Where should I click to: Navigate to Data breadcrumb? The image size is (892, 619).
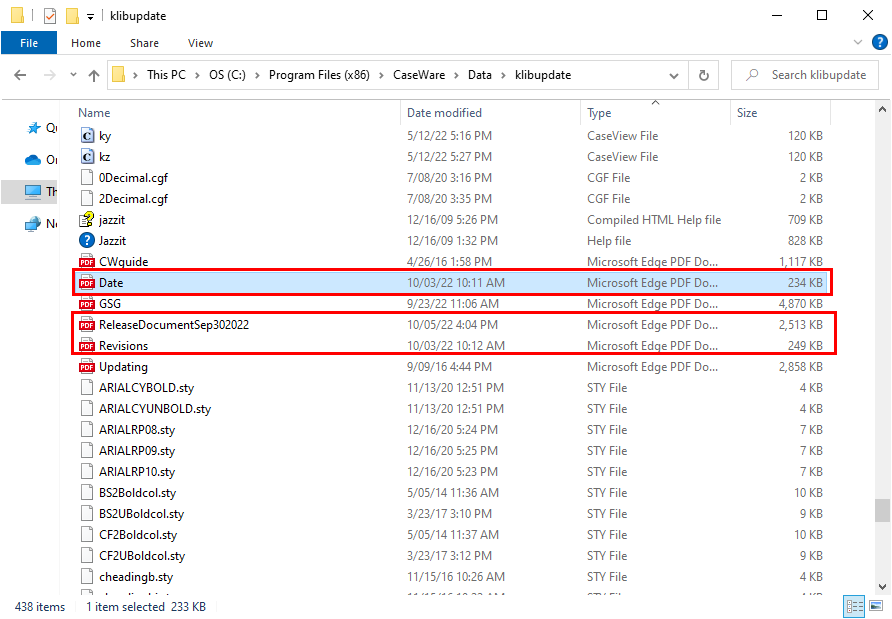pyautogui.click(x=480, y=75)
